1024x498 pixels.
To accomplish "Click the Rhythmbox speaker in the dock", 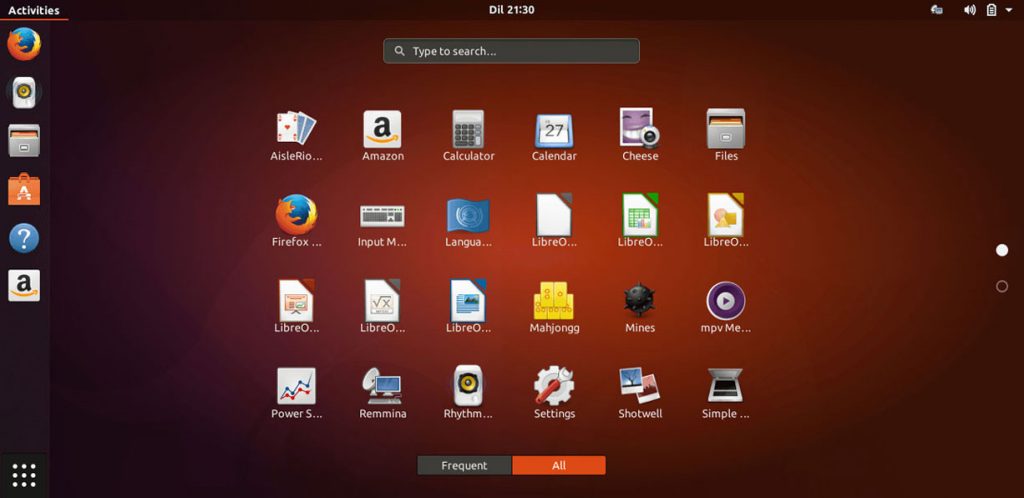I will [x=24, y=93].
